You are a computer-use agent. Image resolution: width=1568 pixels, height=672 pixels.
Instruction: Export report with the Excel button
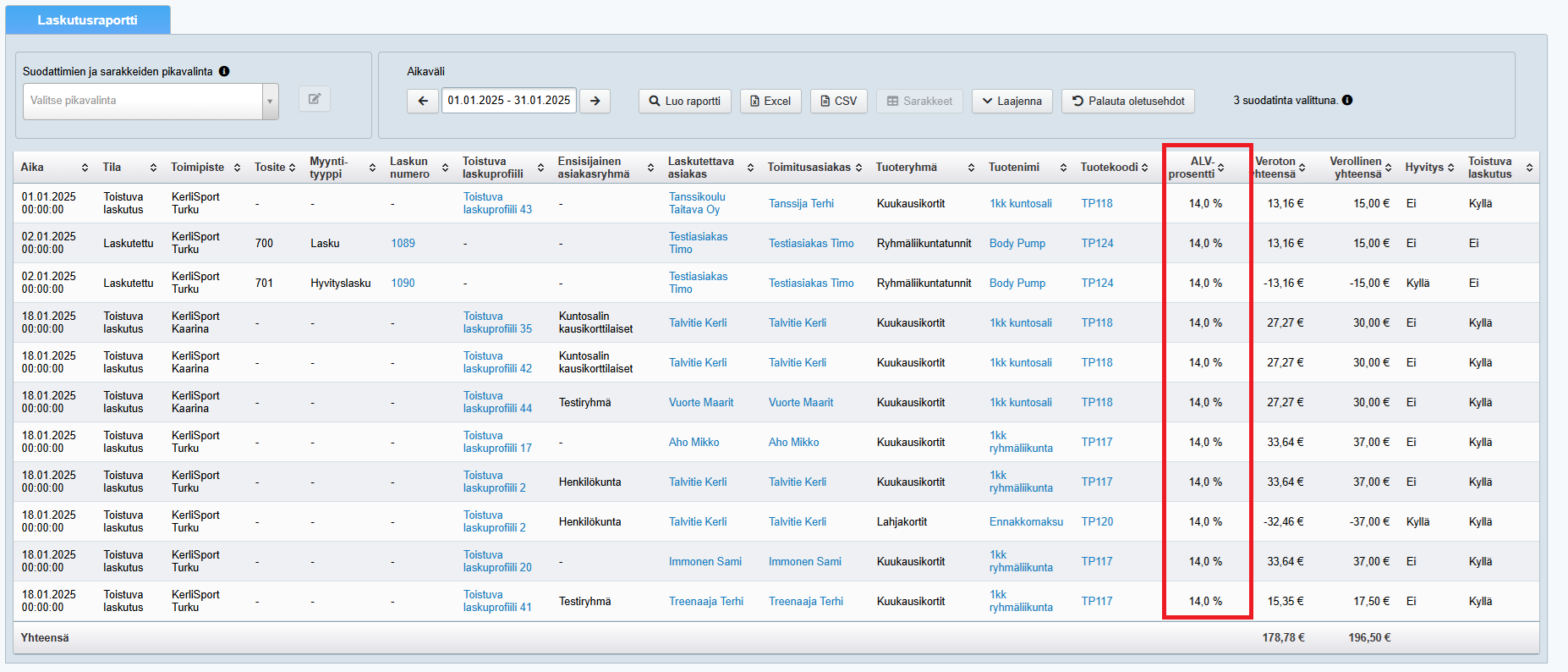(770, 101)
